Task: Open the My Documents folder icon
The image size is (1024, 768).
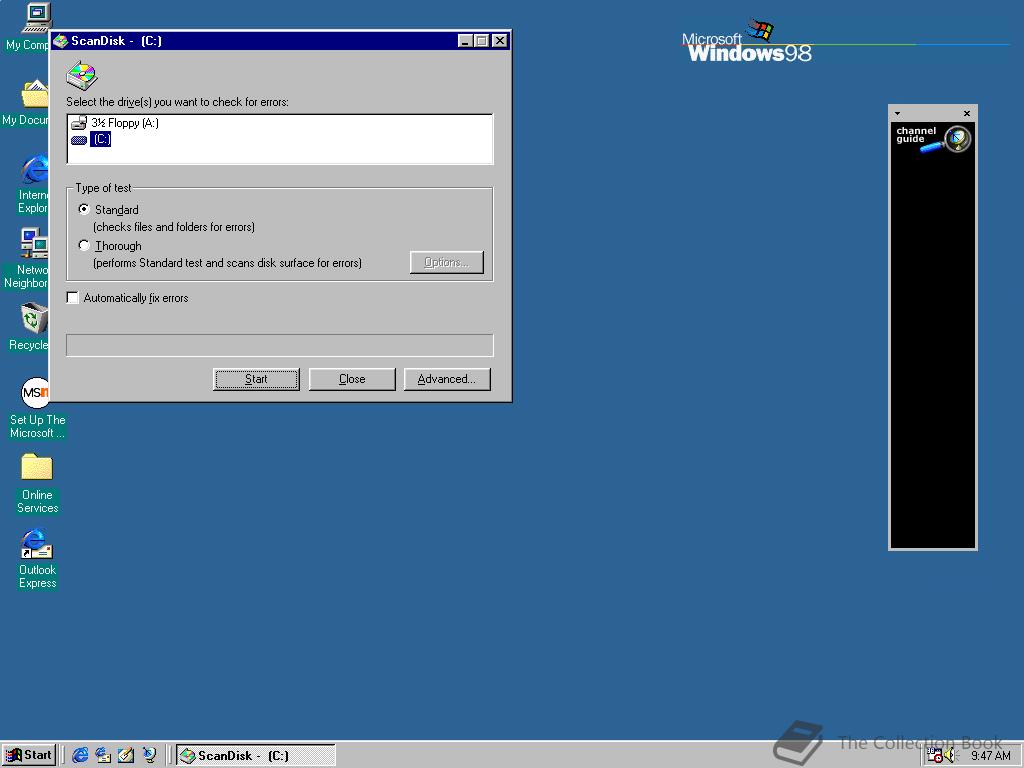Action: (36, 93)
